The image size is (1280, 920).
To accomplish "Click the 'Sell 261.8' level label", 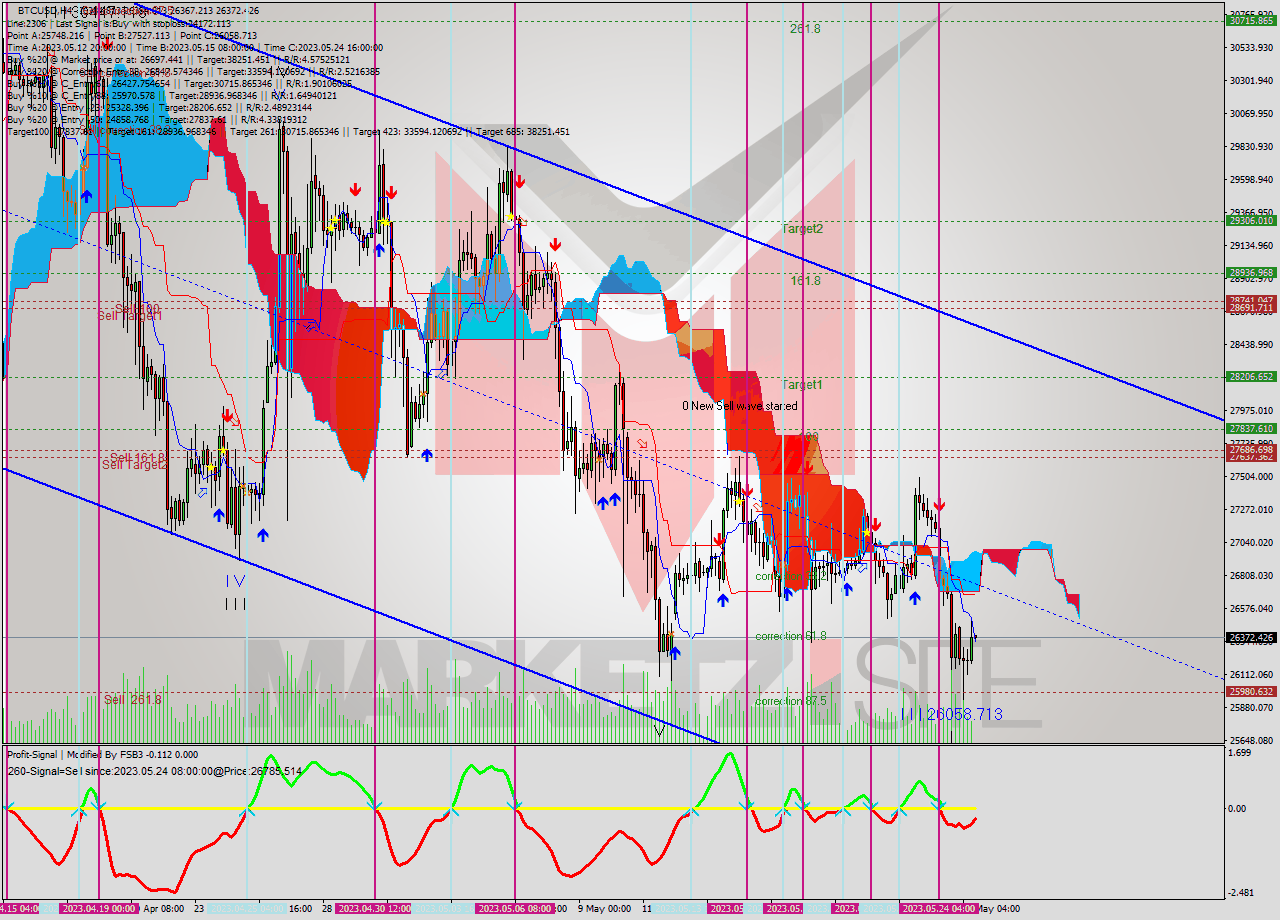I will click(132, 700).
